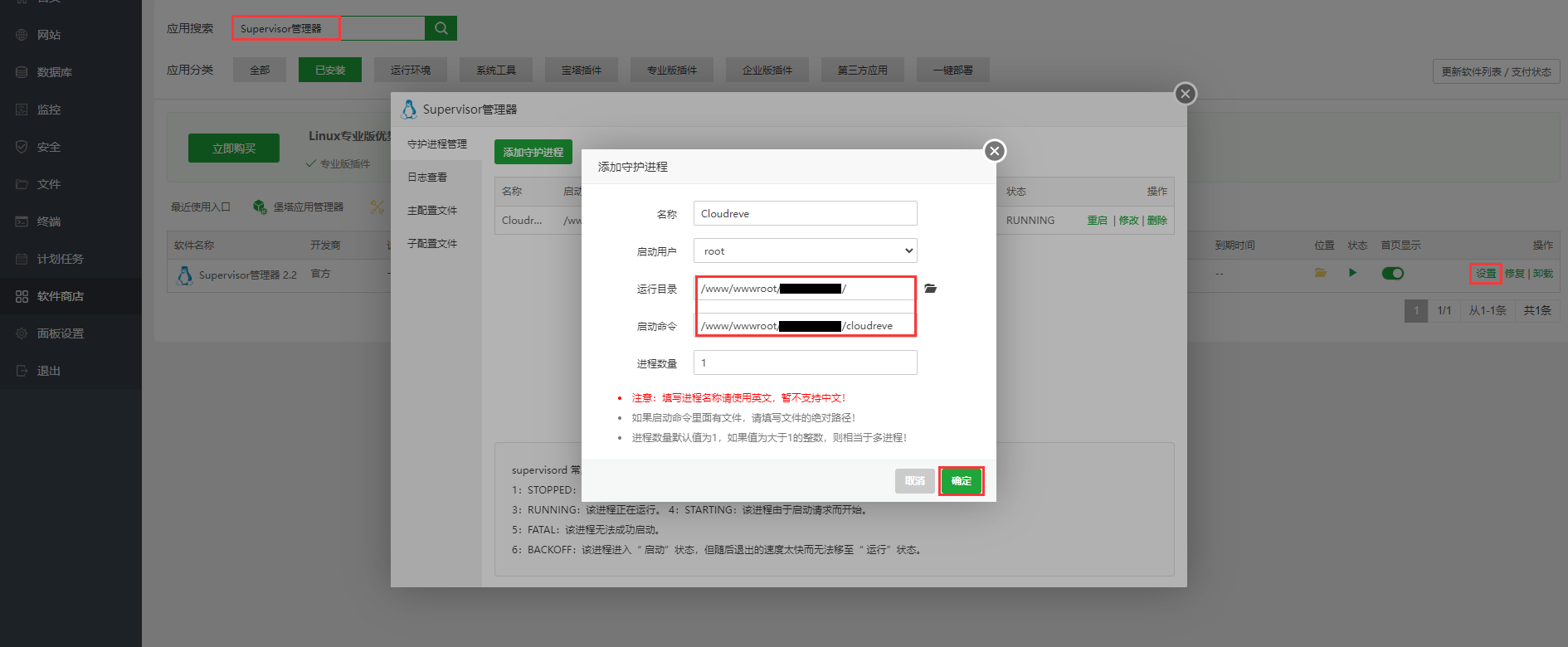
Task: Click the RUNNING status text
Action: click(1030, 221)
